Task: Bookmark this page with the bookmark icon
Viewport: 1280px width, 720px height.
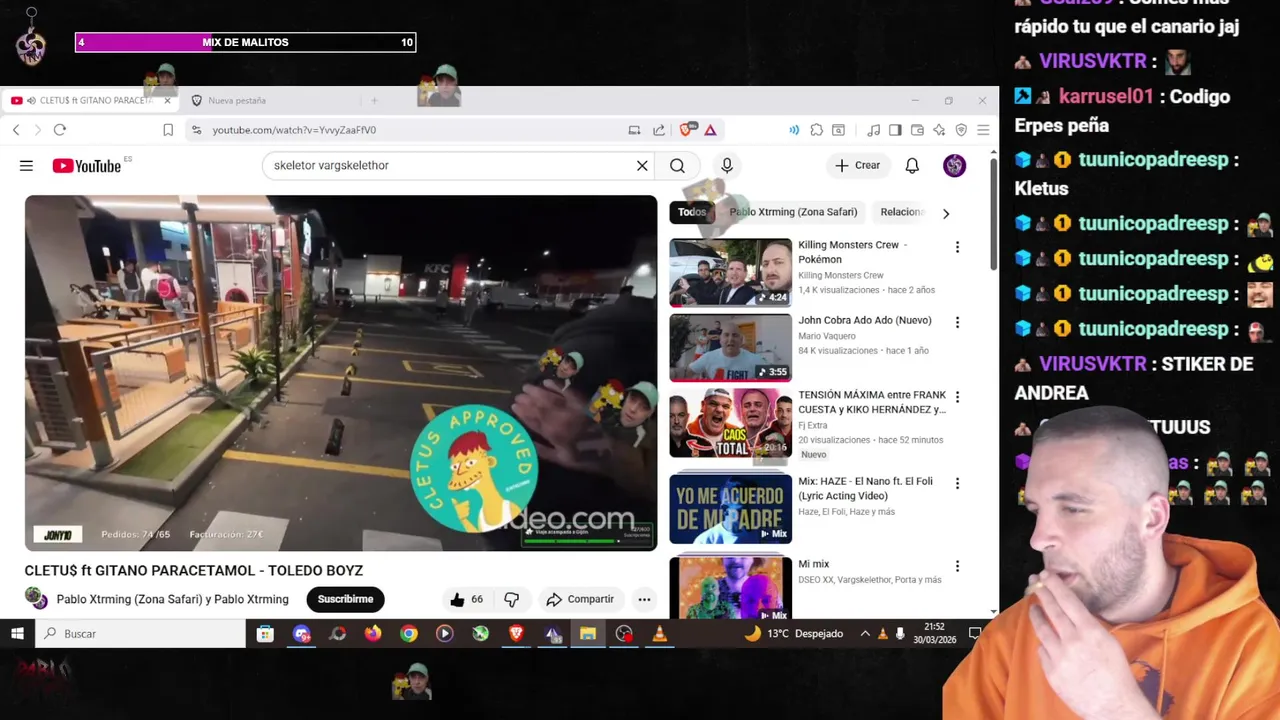Action: (168, 130)
